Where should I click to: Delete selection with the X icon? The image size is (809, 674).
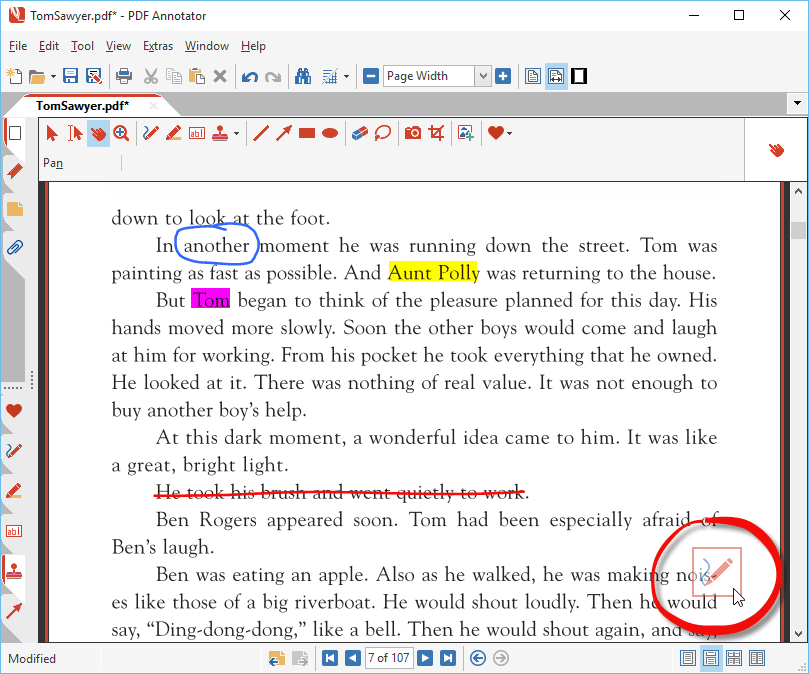coord(220,76)
